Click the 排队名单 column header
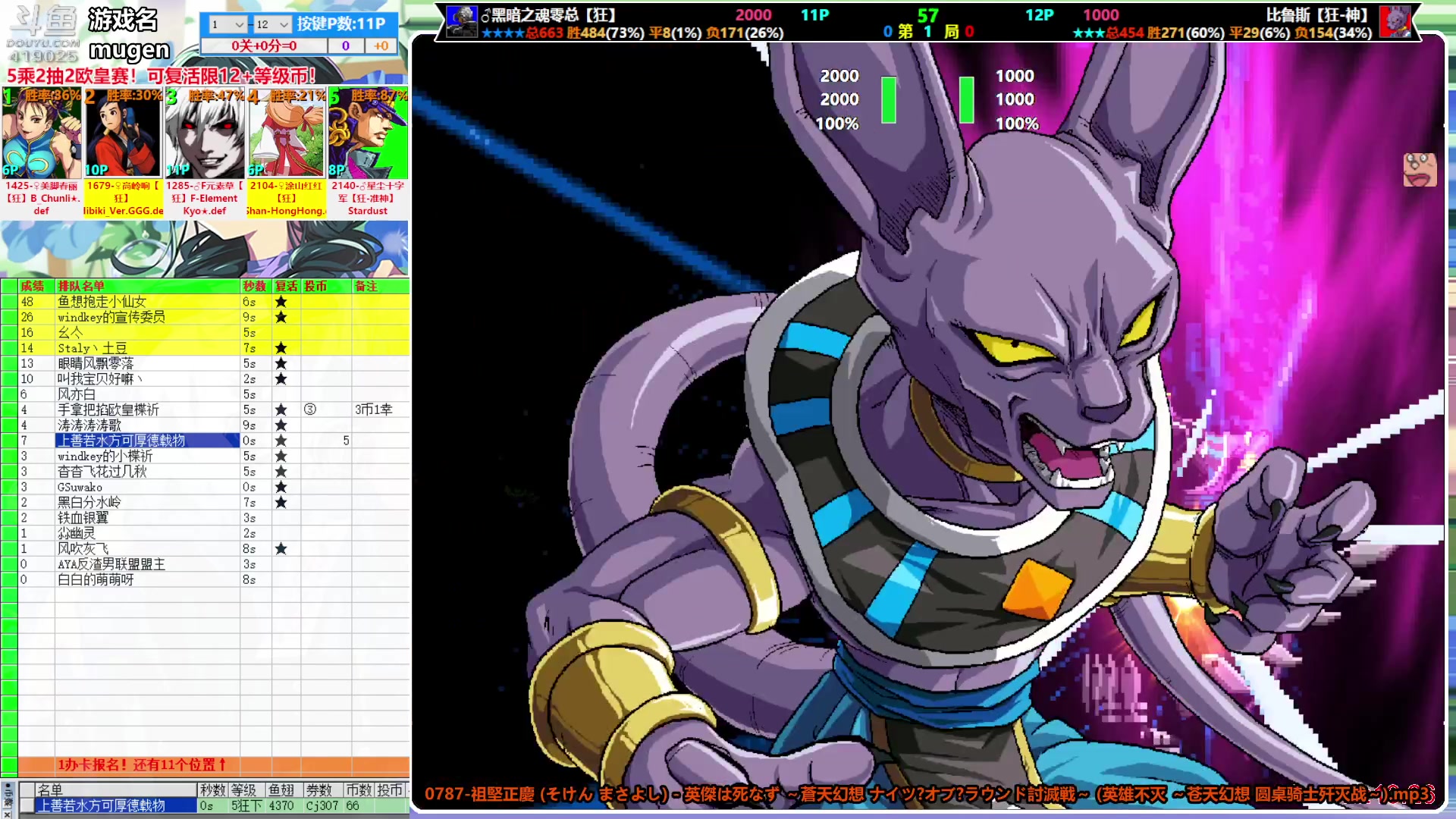Image resolution: width=1456 pixels, height=819 pixels. point(147,286)
